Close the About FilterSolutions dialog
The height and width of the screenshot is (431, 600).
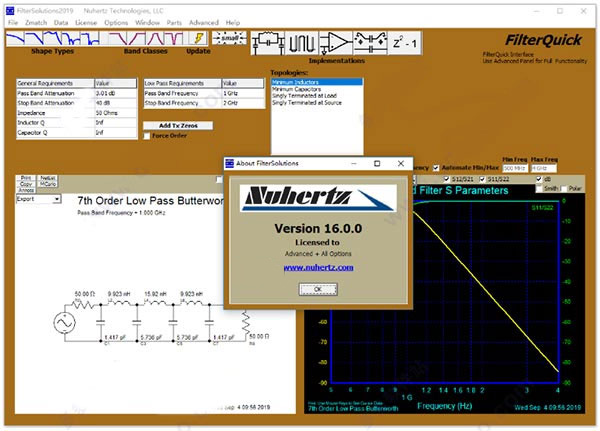pos(401,163)
